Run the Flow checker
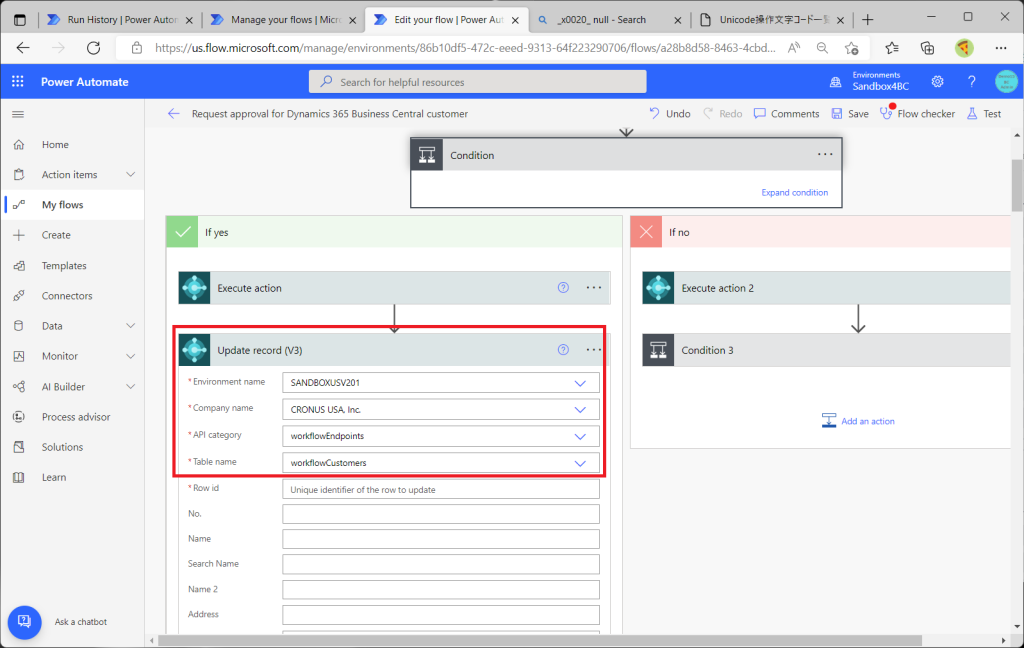This screenshot has height=648, width=1024. [x=917, y=114]
